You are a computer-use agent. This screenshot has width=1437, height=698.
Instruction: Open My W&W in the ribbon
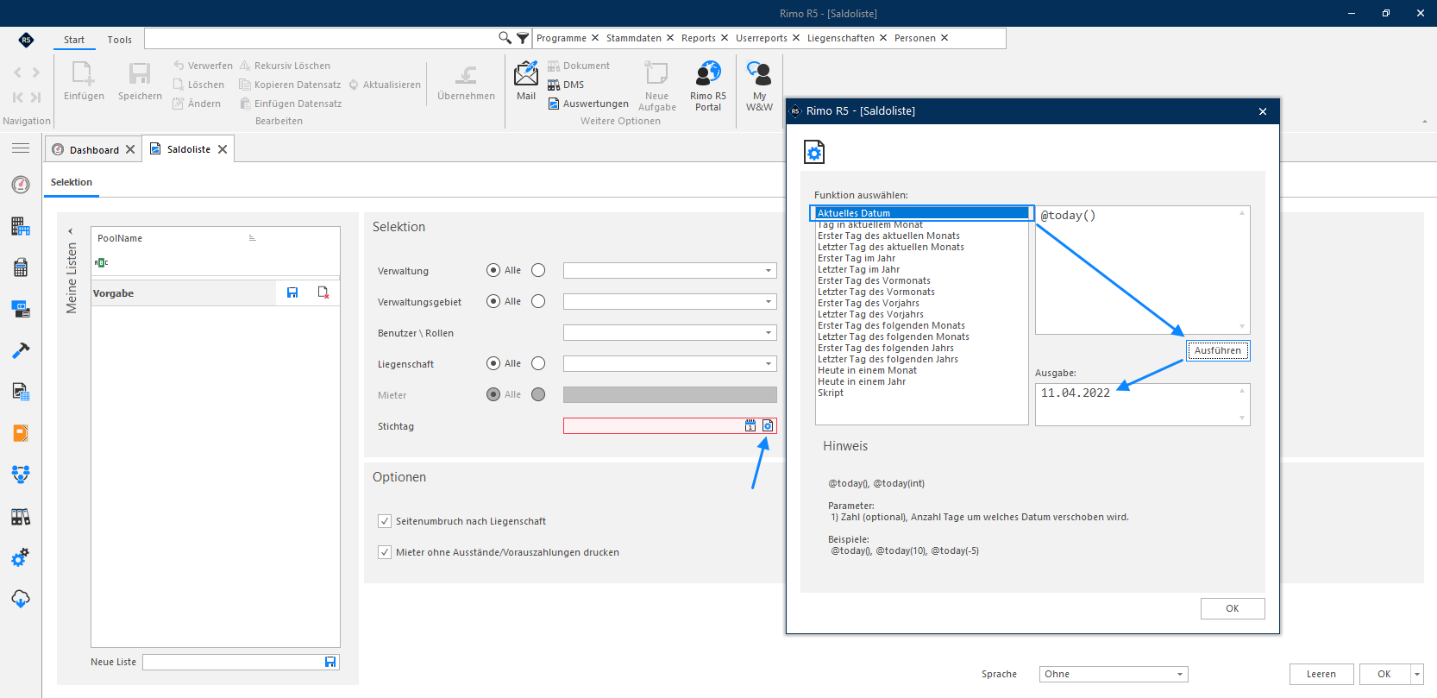[x=760, y=86]
